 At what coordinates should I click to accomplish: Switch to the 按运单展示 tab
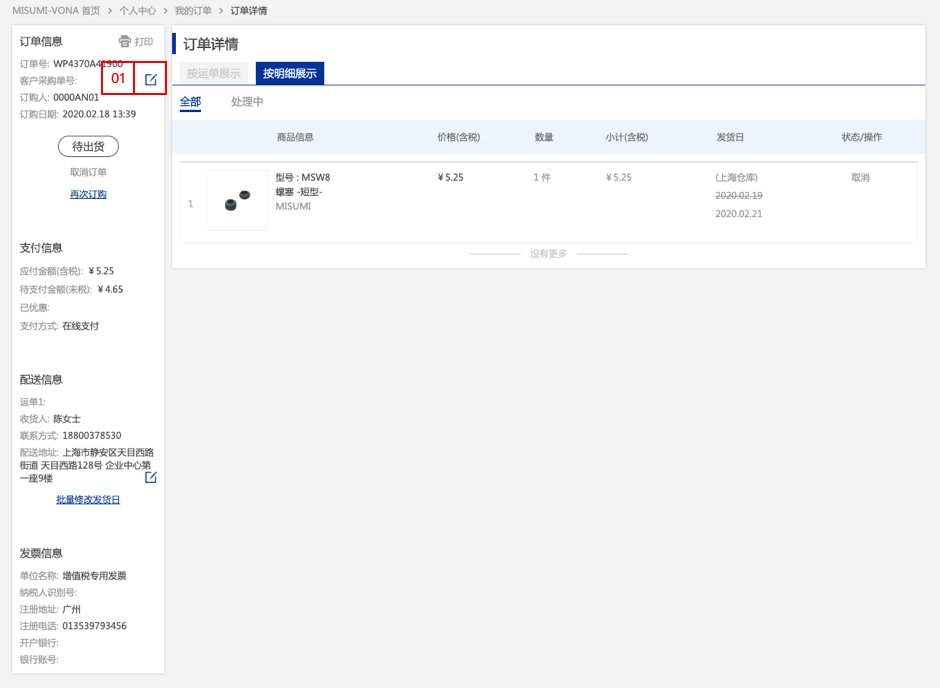pos(214,73)
